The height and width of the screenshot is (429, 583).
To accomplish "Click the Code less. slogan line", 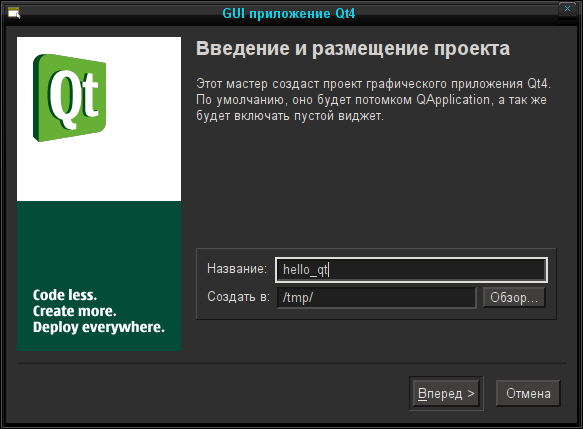I will click(65, 295).
